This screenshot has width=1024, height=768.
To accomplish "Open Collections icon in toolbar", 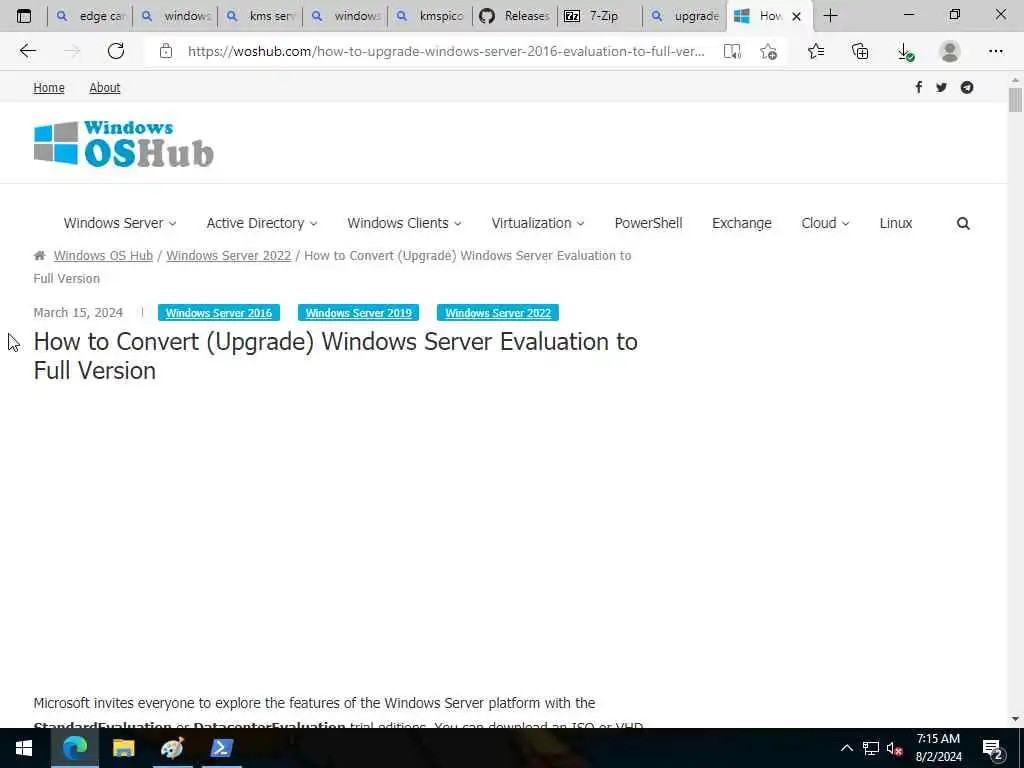I will click(860, 51).
